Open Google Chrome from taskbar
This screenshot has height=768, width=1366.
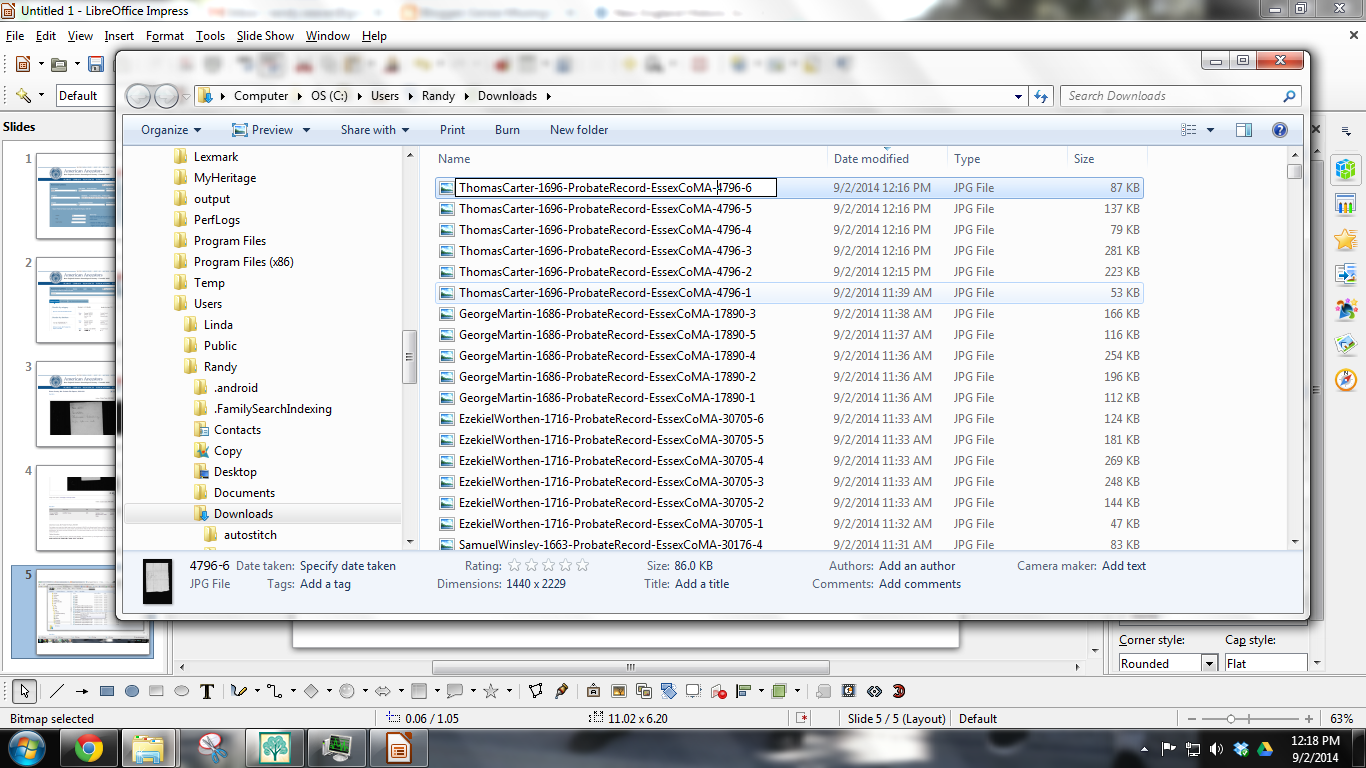click(x=88, y=748)
